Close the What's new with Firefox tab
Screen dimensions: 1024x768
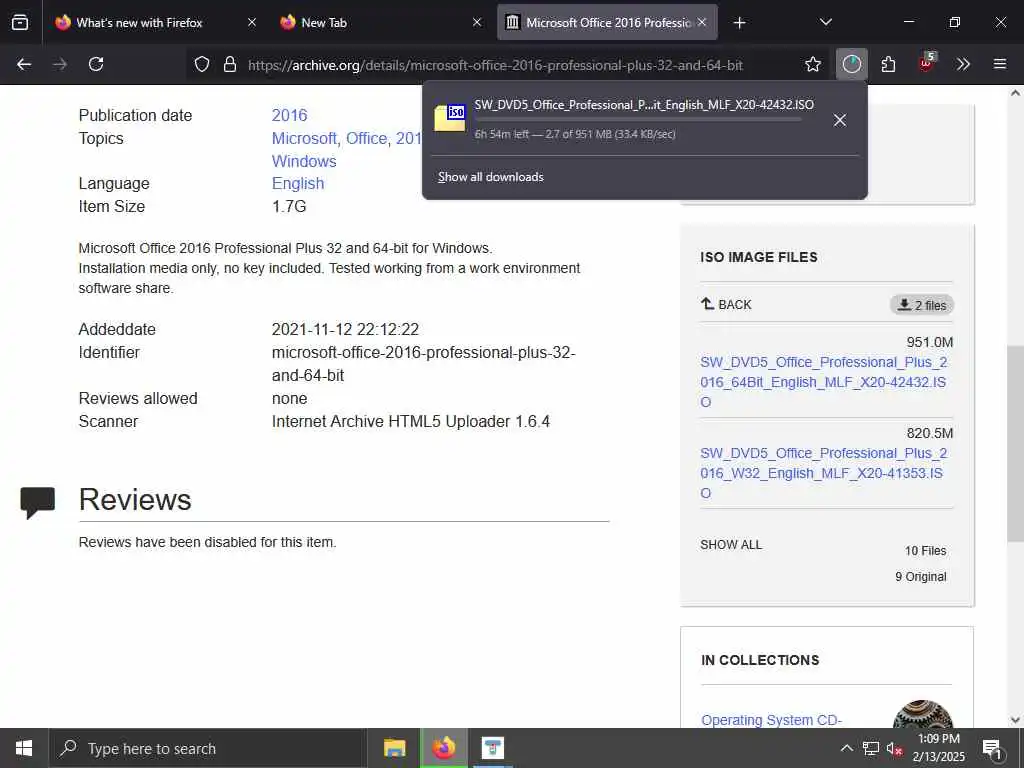(x=252, y=22)
